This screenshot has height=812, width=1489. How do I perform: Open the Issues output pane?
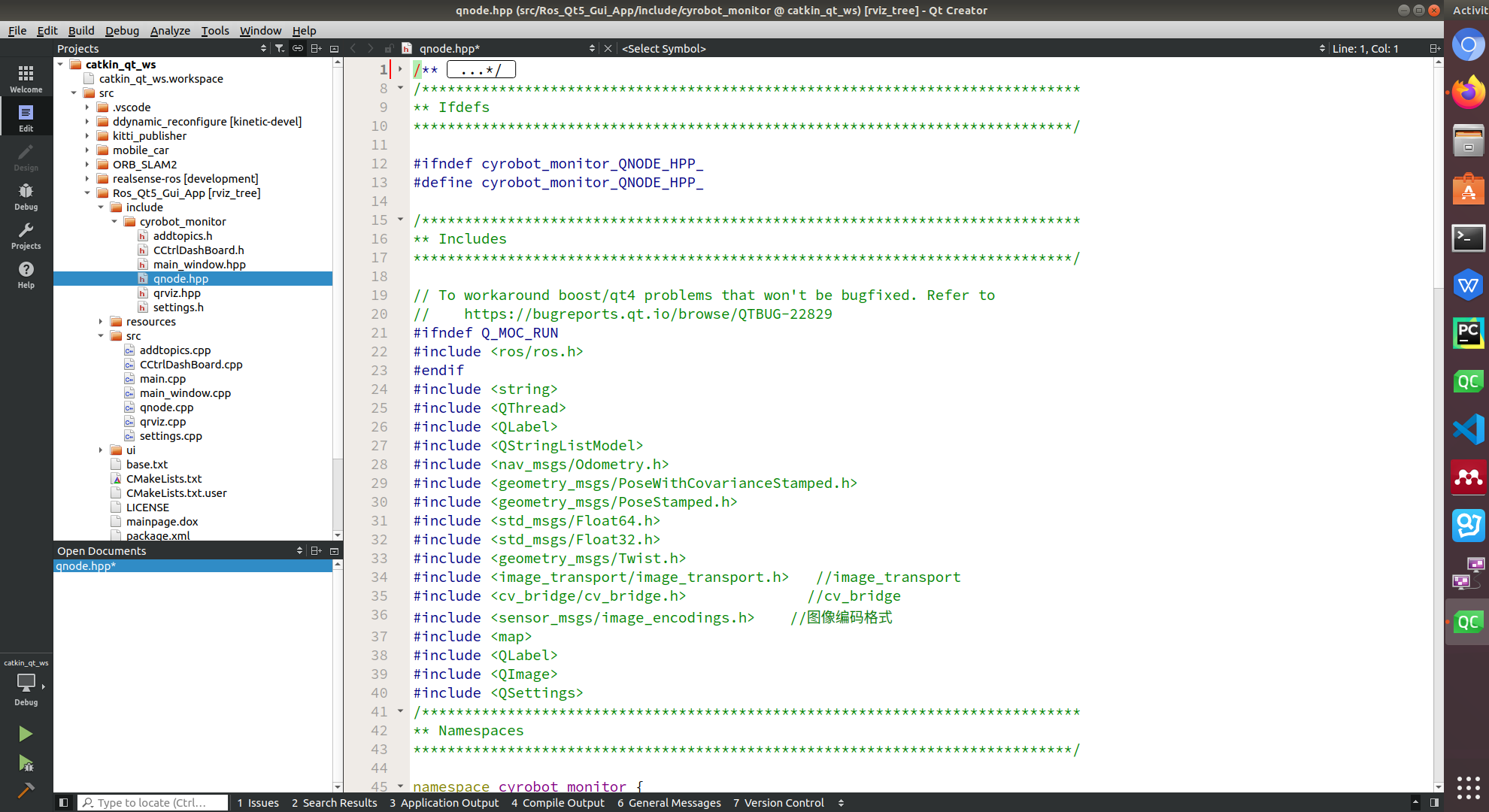coord(258,802)
